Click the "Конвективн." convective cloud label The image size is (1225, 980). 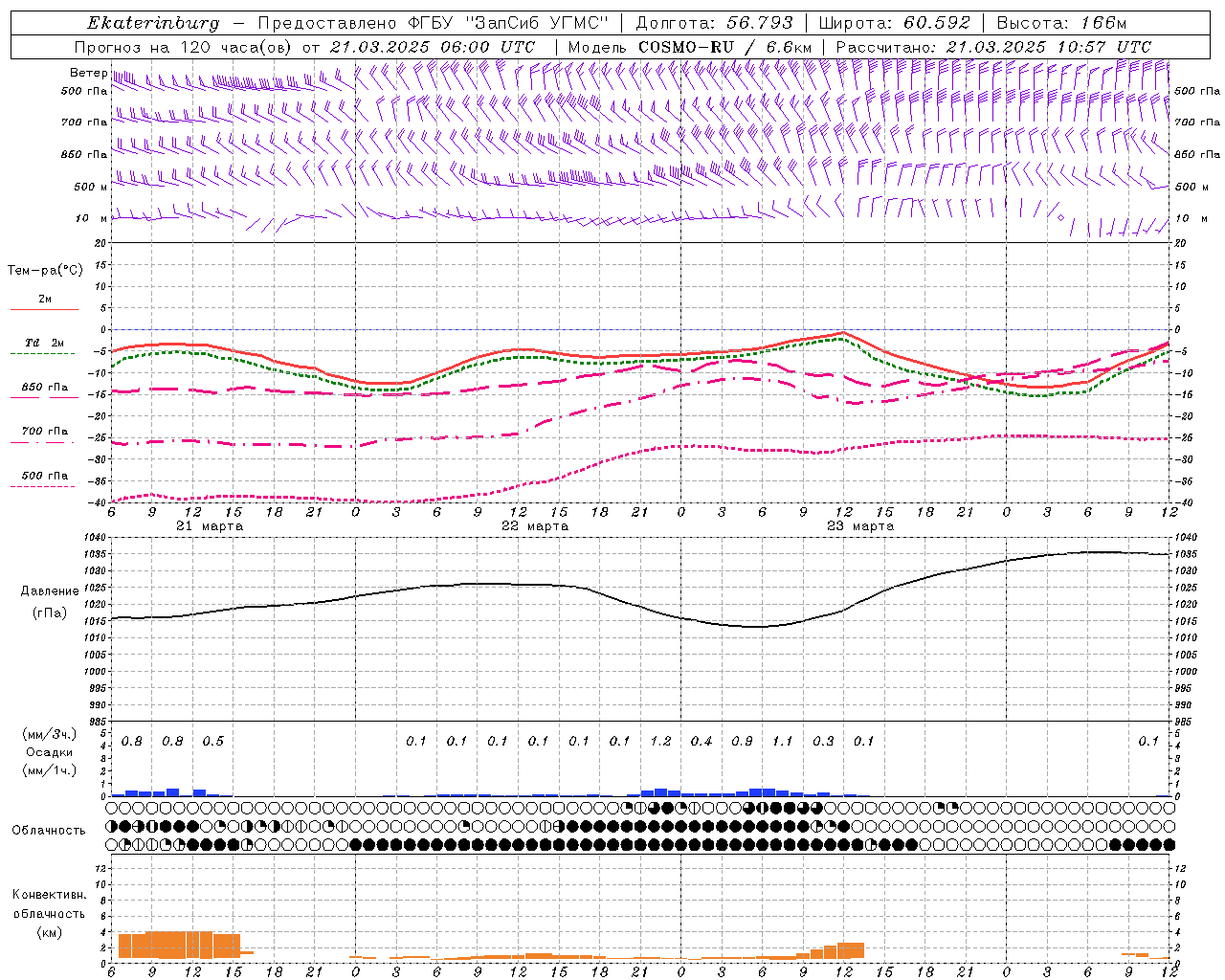pyautogui.click(x=49, y=895)
